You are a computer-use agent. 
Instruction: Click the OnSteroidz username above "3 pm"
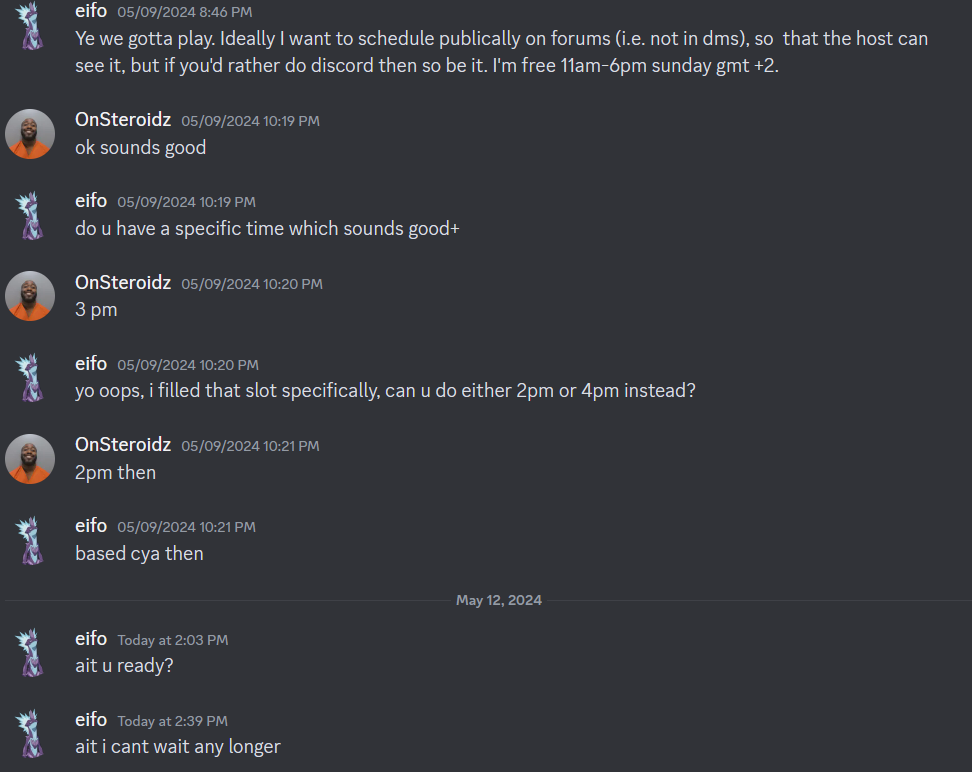(123, 283)
